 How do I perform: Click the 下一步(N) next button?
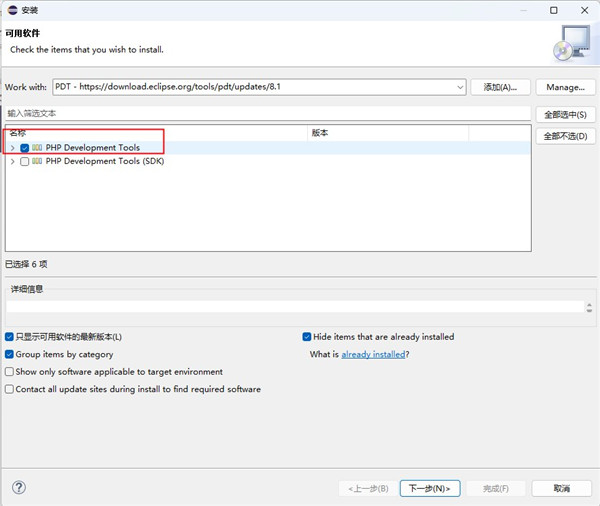pyautogui.click(x=430, y=488)
